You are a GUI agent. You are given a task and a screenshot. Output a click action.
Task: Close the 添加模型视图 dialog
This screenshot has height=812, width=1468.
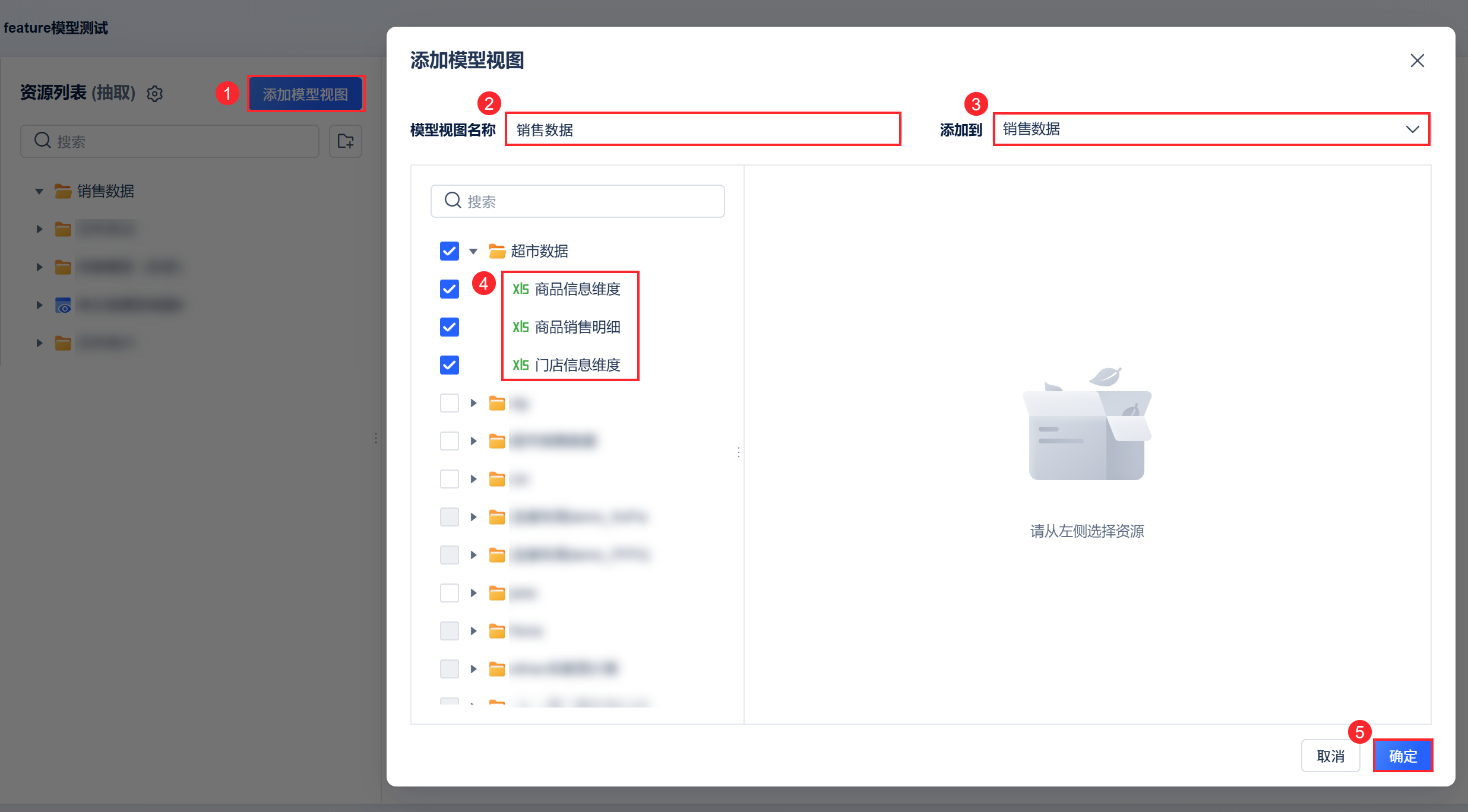point(1417,61)
